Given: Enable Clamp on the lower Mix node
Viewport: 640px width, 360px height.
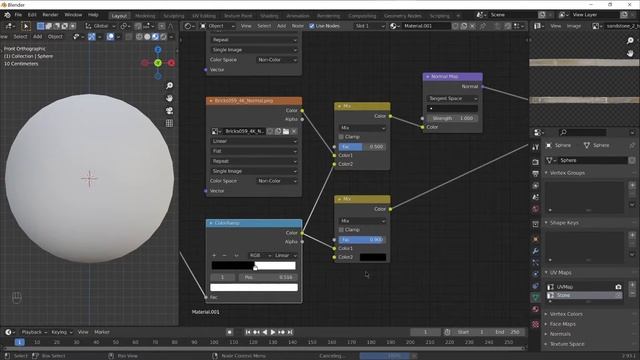Looking at the screenshot, I should 341,230.
